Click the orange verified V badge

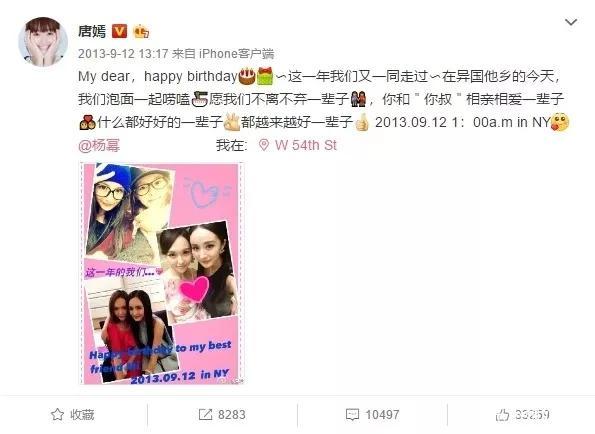(119, 31)
